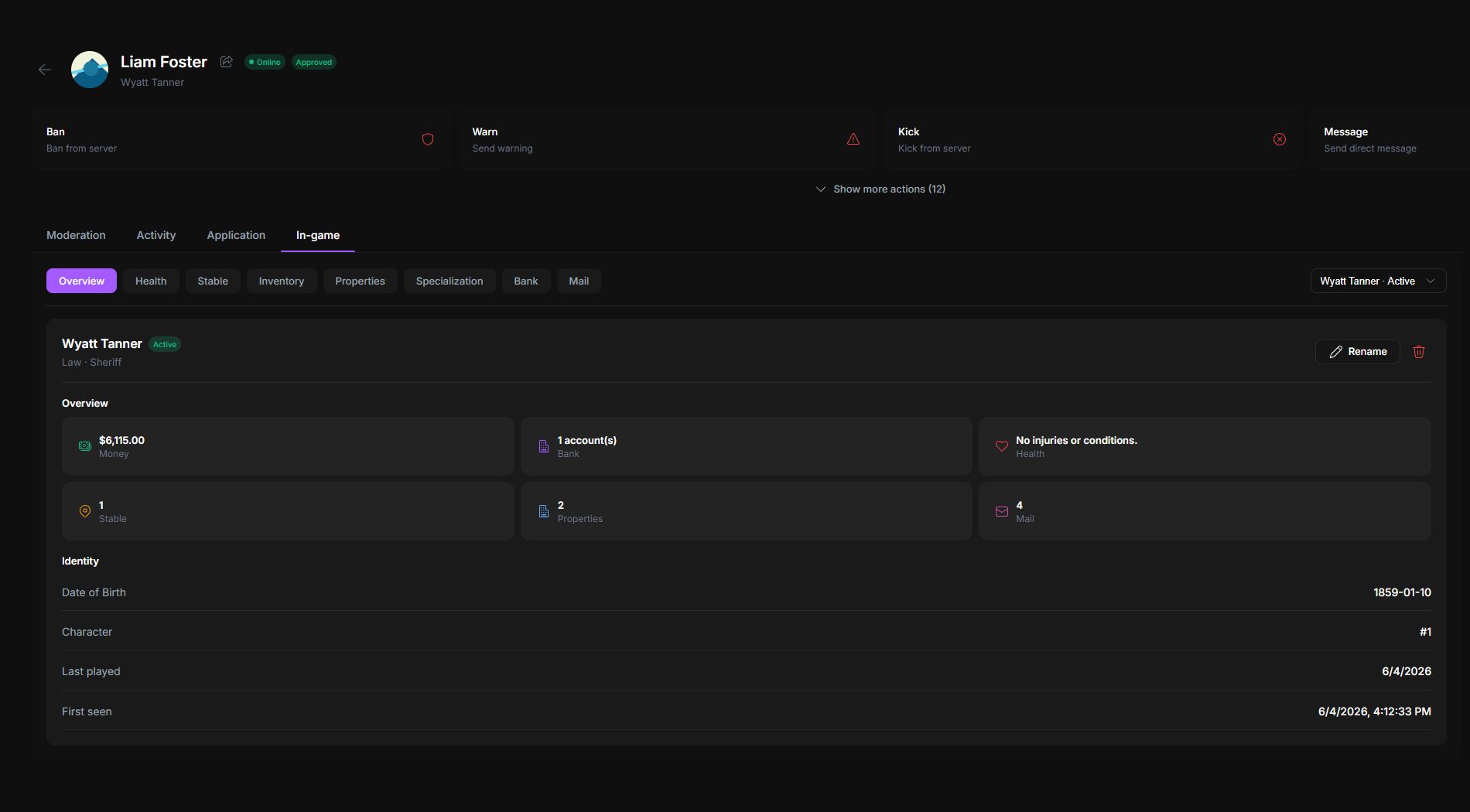Click the Mail envelope icon
Image resolution: width=1470 pixels, height=812 pixels.
(x=1002, y=511)
